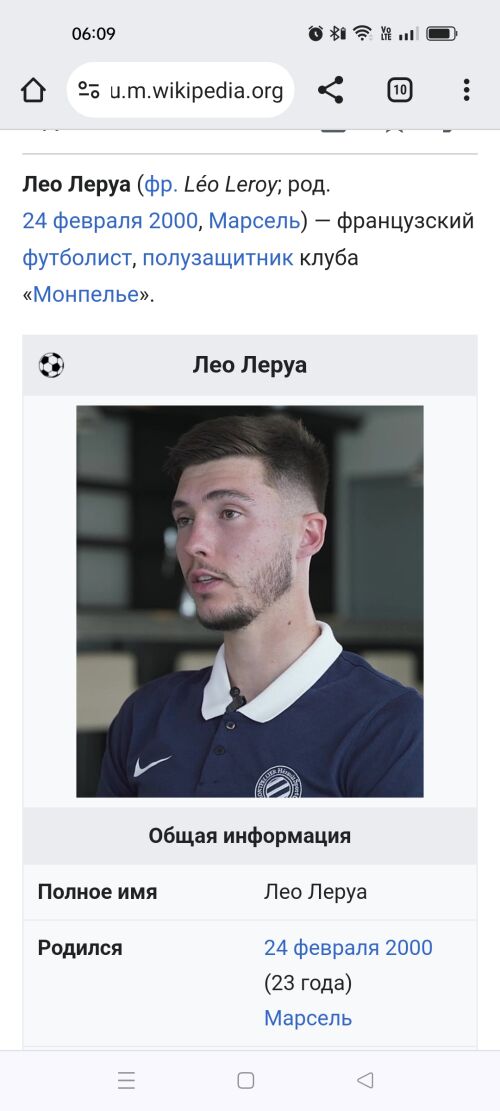Open the birth date link in infobox
The image size is (500, 1111).
point(348,948)
